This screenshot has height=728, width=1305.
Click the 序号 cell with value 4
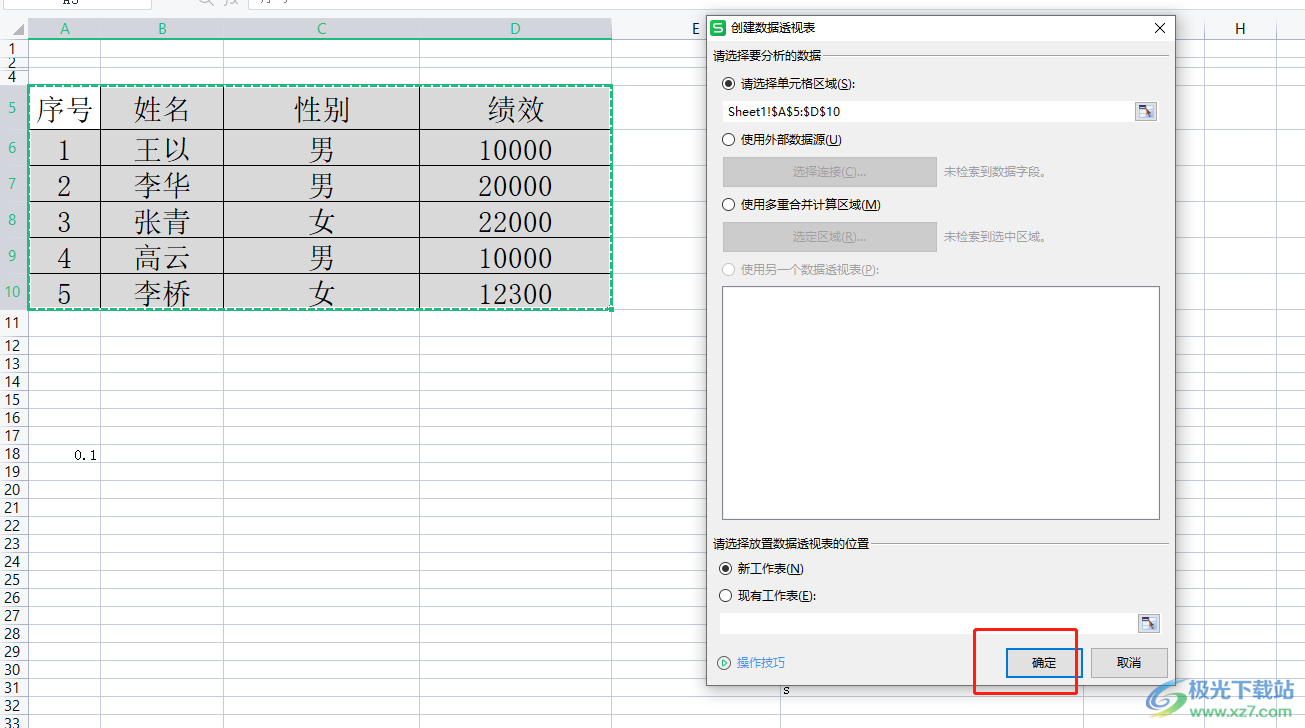pos(65,256)
